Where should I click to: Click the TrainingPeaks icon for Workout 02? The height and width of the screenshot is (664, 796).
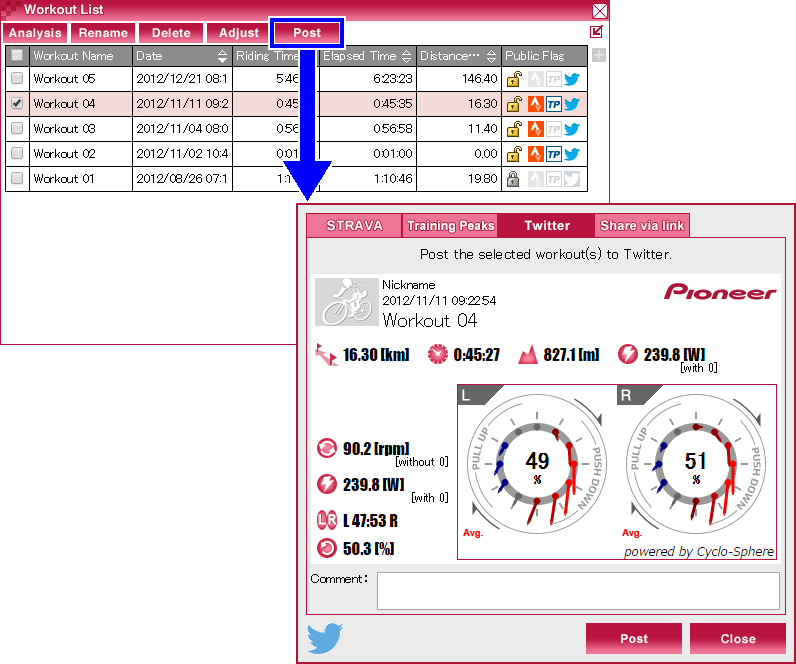pos(554,154)
